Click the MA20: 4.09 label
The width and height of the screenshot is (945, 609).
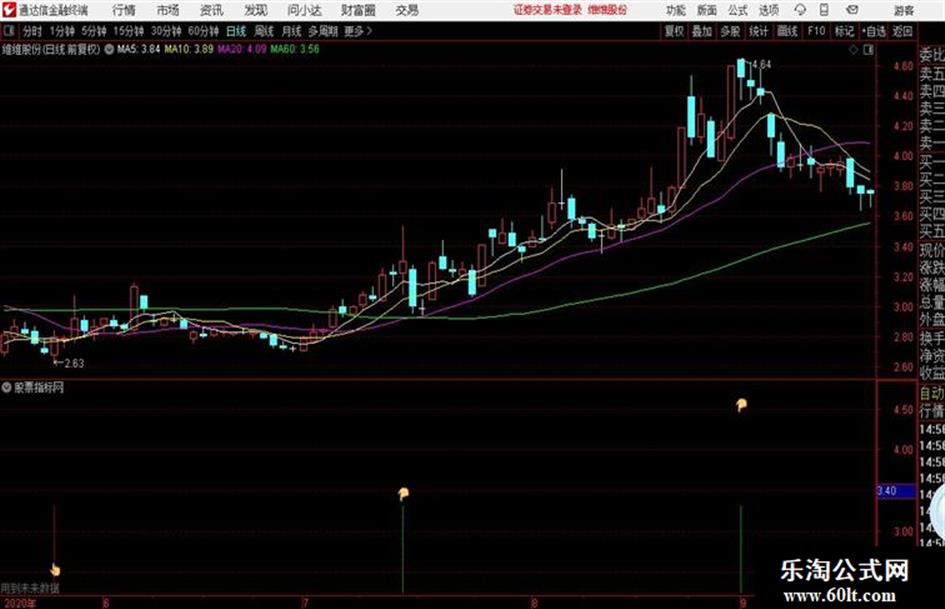[242, 49]
